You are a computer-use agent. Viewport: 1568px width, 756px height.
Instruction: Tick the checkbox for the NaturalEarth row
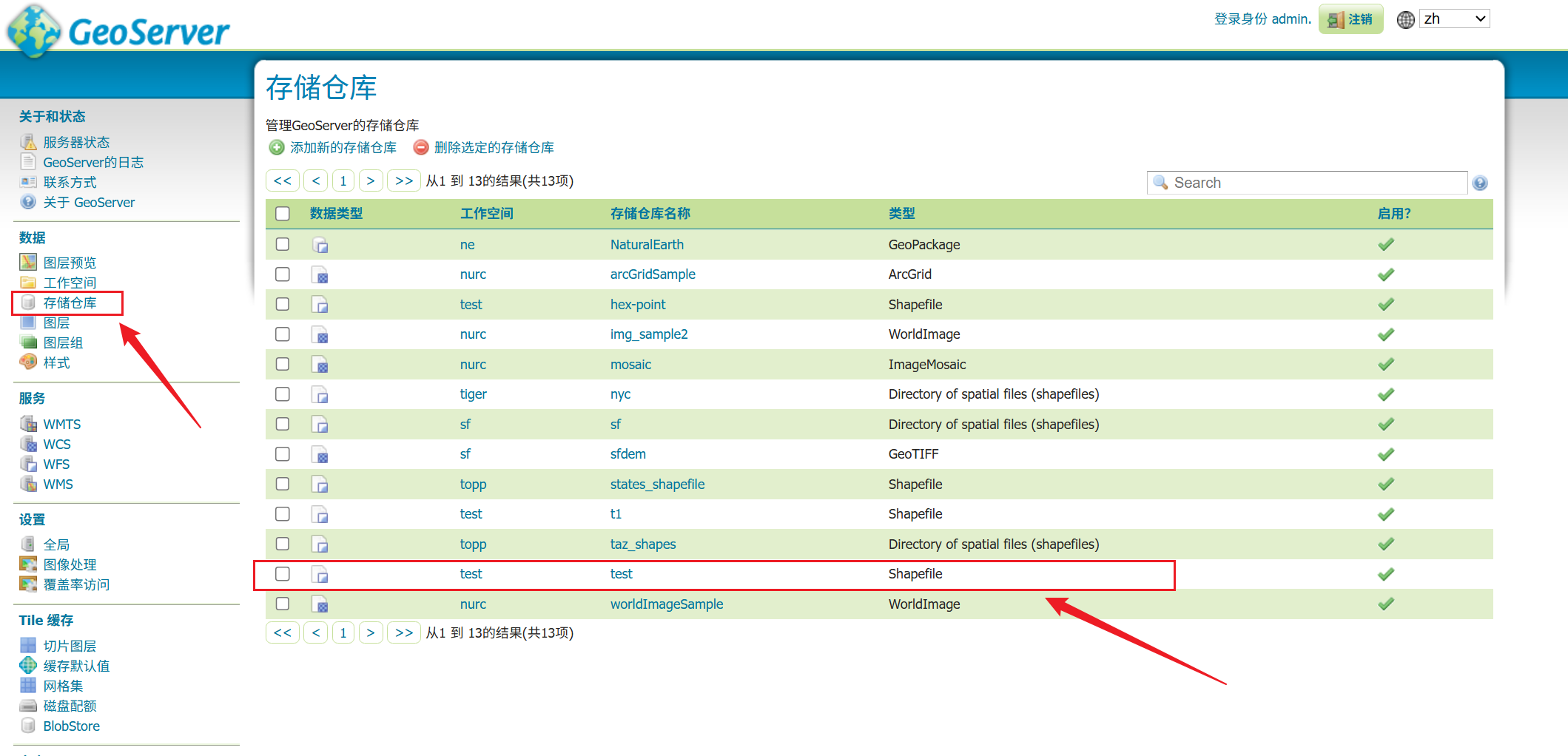(x=283, y=244)
